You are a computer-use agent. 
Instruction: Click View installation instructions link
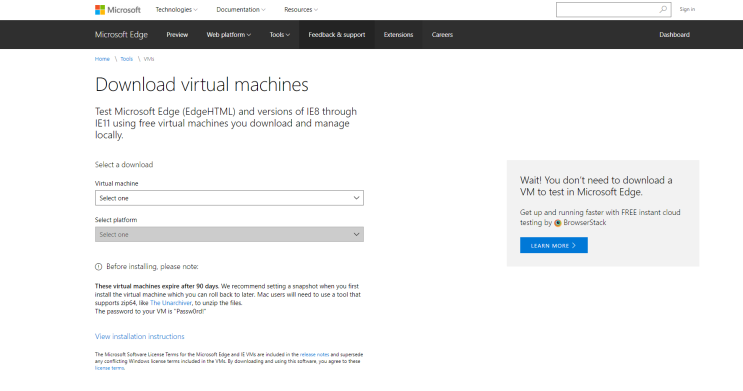tap(139, 336)
